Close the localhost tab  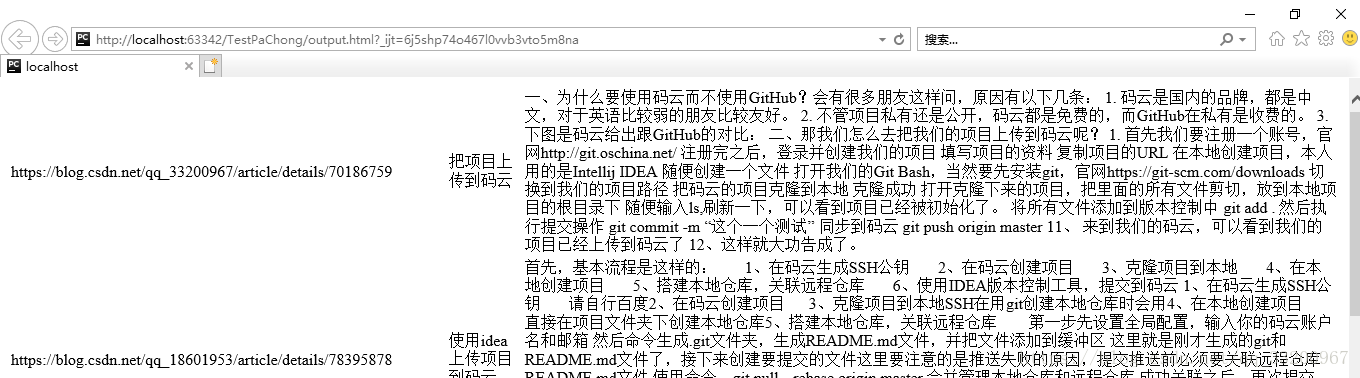188,66
